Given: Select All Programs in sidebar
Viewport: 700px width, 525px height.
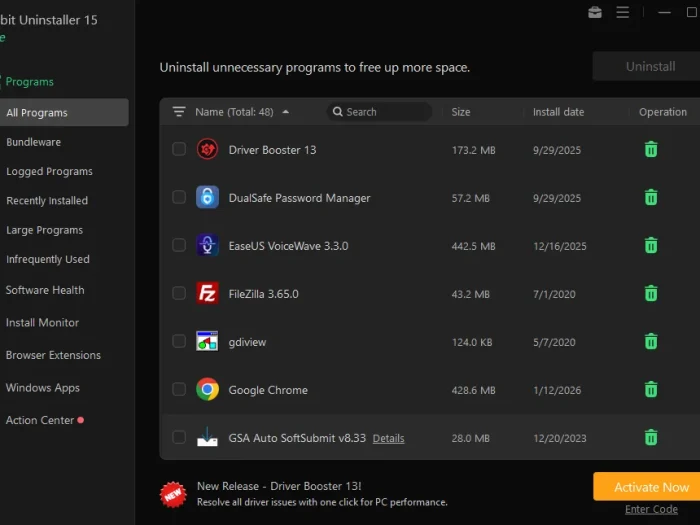Looking at the screenshot, I should (64, 112).
